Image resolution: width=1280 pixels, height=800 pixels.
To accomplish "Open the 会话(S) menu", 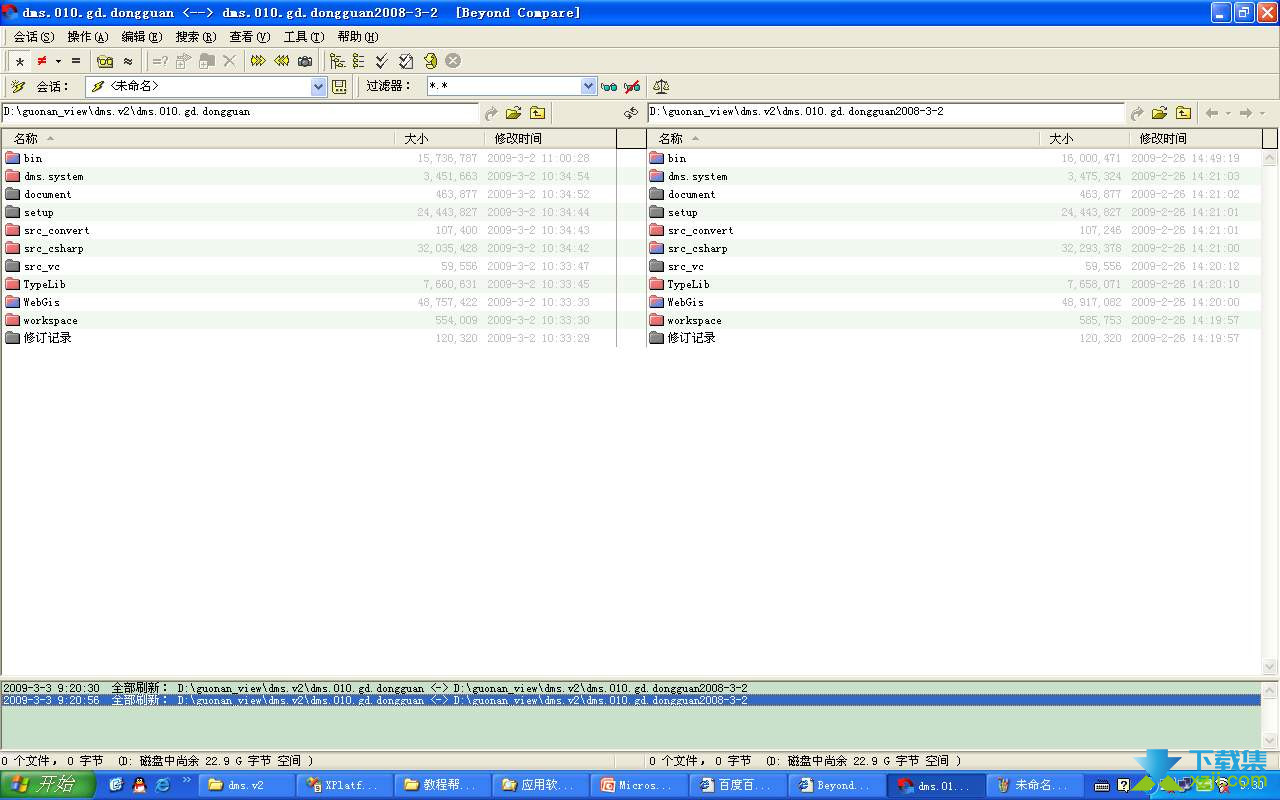I will pyautogui.click(x=34, y=37).
